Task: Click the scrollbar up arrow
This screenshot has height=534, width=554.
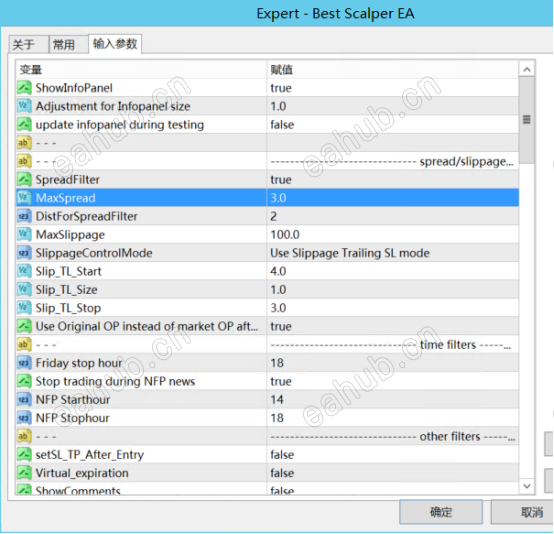Action: [527, 69]
